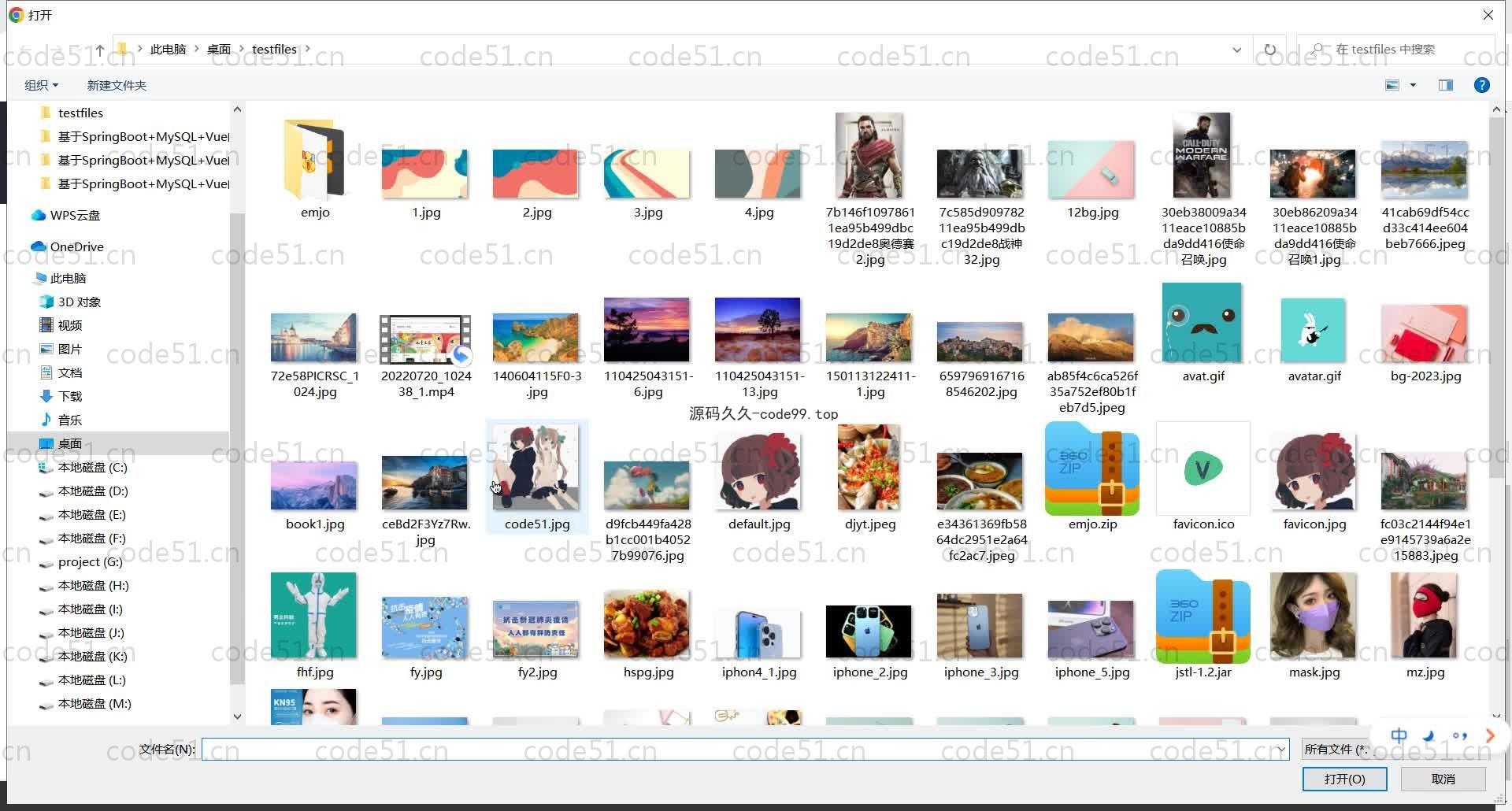The image size is (1512, 811).
Task: Select the iphone_2.jpg thumbnail
Action: [x=869, y=631]
